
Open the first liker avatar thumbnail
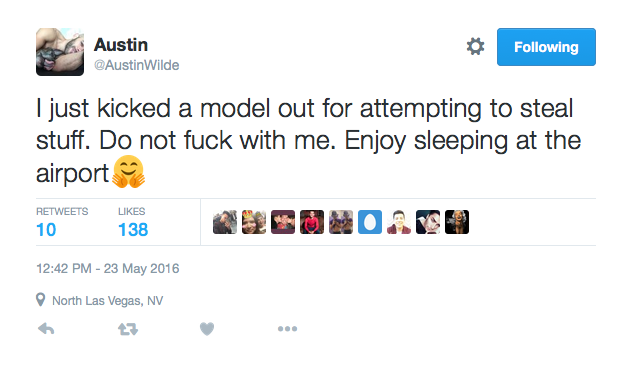[225, 222]
